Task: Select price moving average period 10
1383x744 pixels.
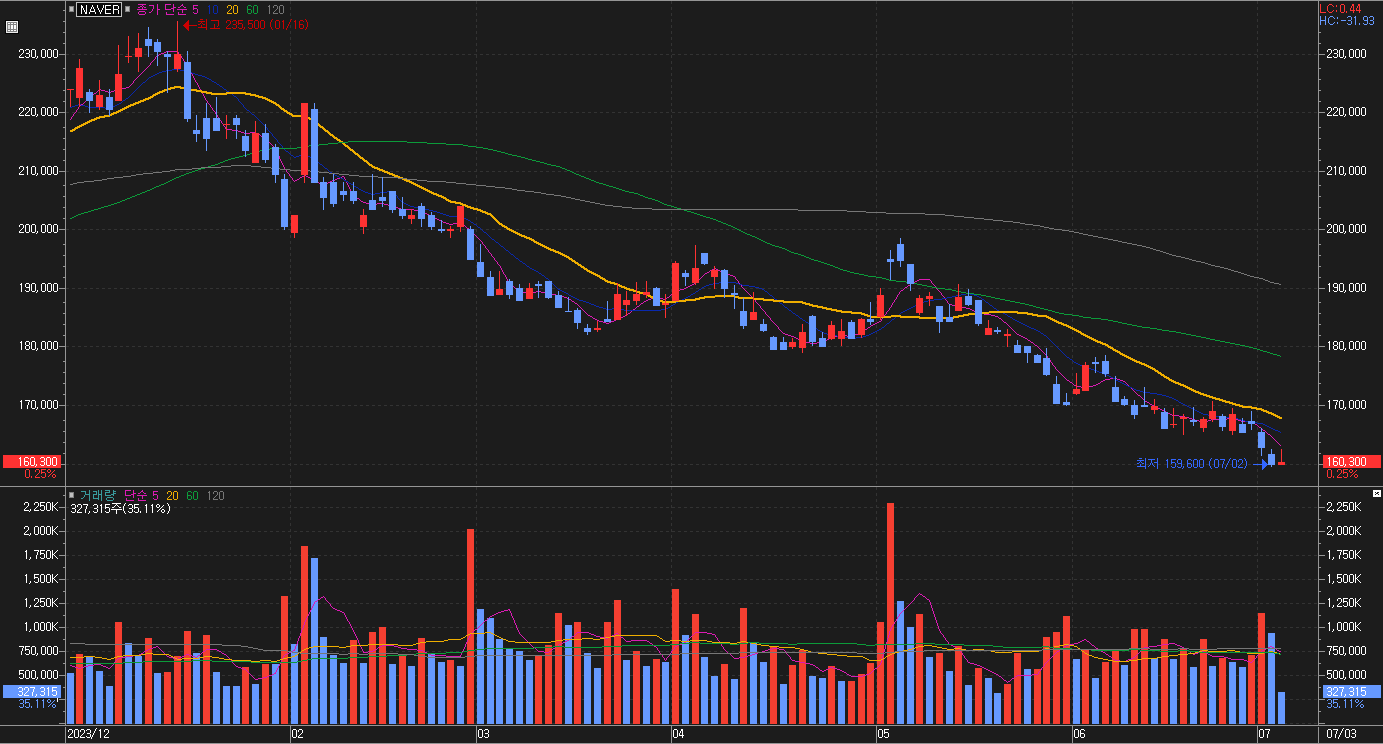Action: point(213,10)
